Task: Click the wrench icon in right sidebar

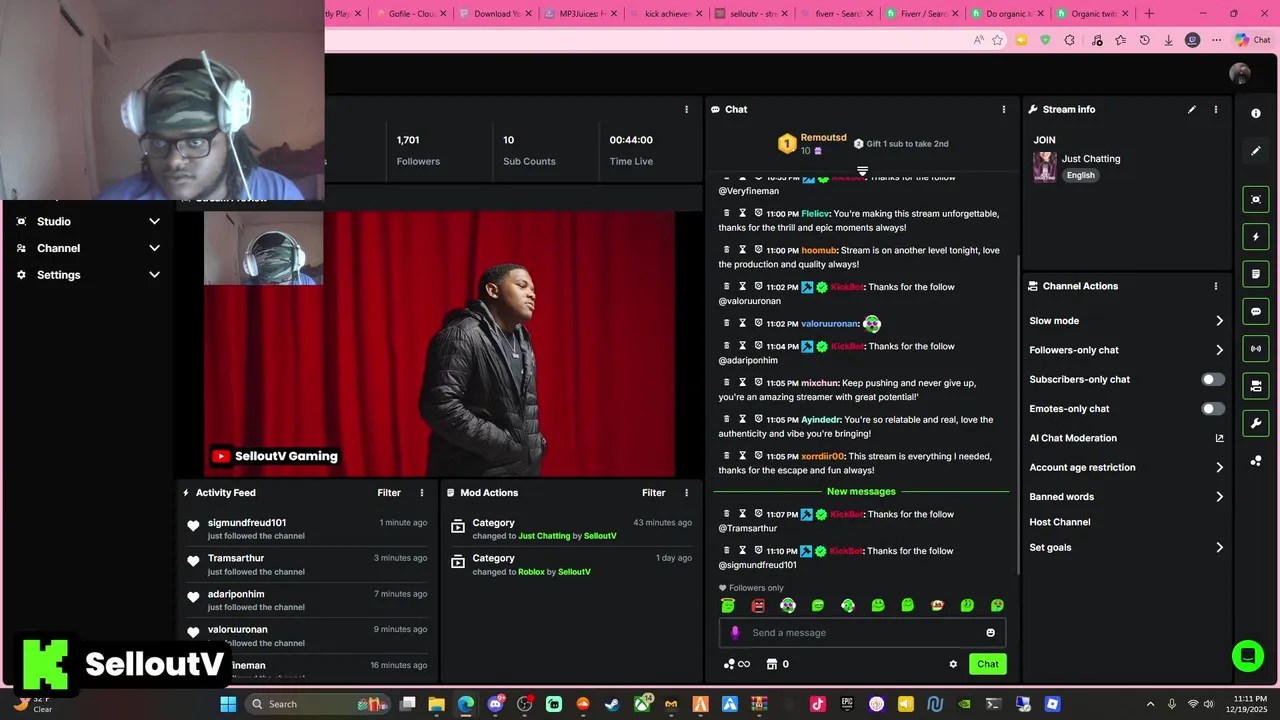Action: pos(1256,423)
